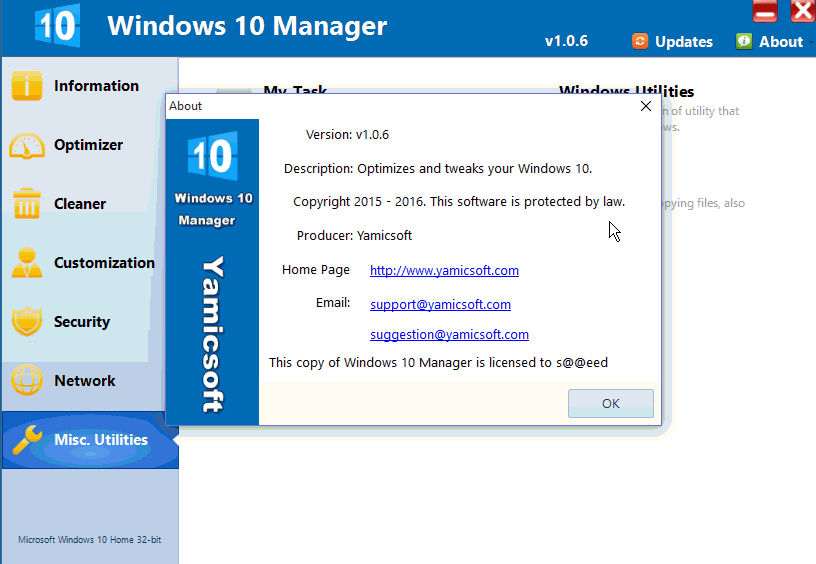Open the Cleaner trash bin icon
This screenshot has height=564, width=816.
click(x=26, y=204)
